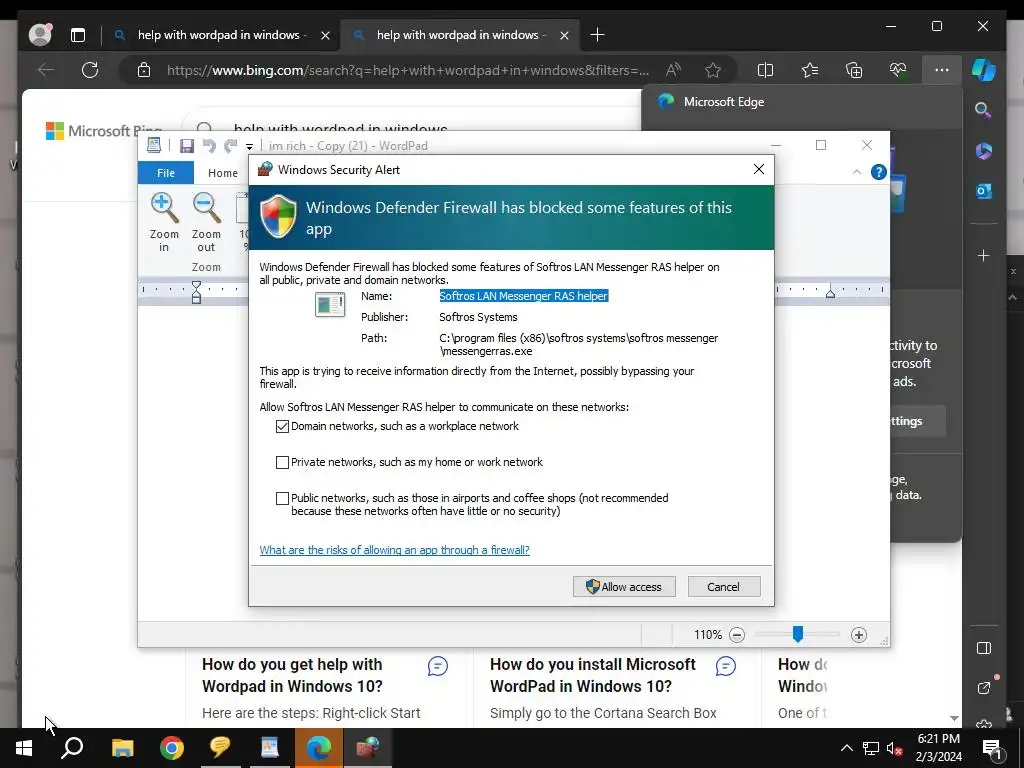1024x768 pixels.
Task: Close the Windows Security Alert dialog
Action: coord(758,170)
